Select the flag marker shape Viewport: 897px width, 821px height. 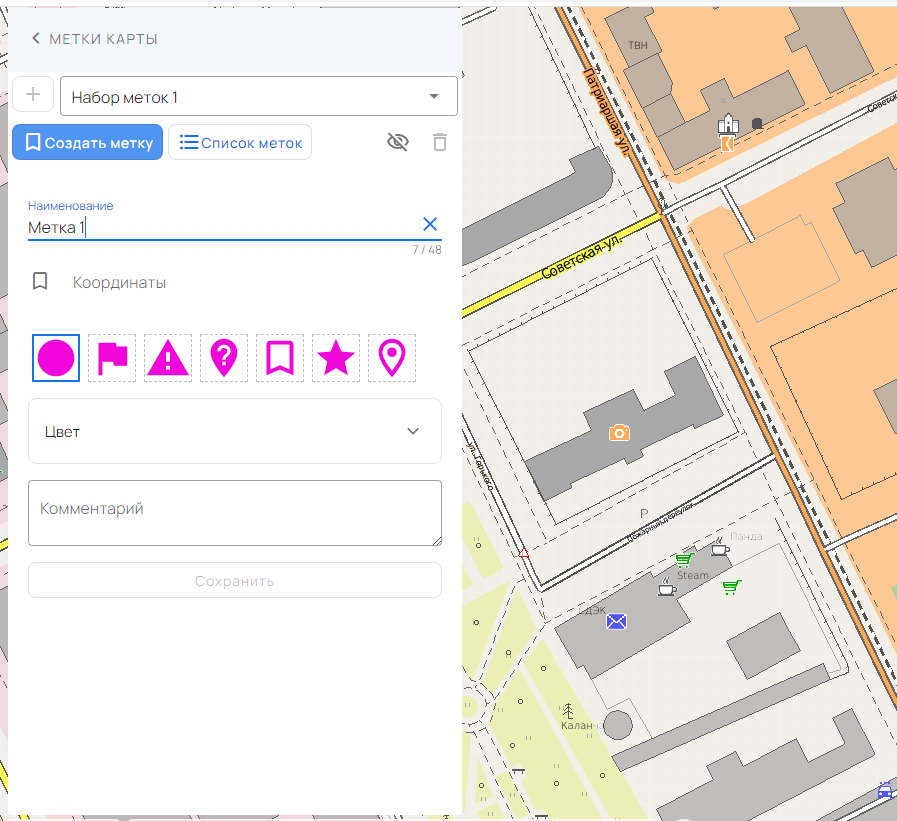[111, 358]
